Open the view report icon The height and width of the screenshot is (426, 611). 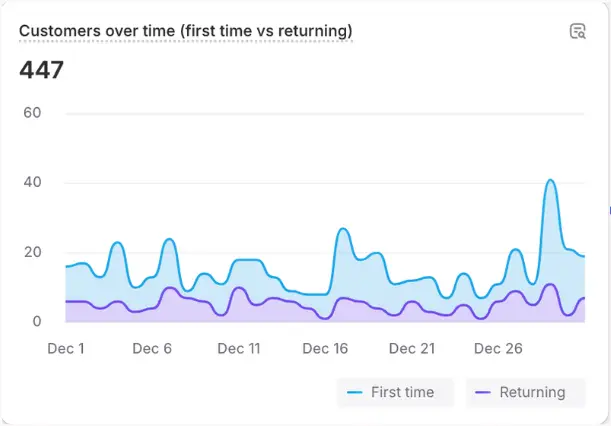pyautogui.click(x=577, y=31)
